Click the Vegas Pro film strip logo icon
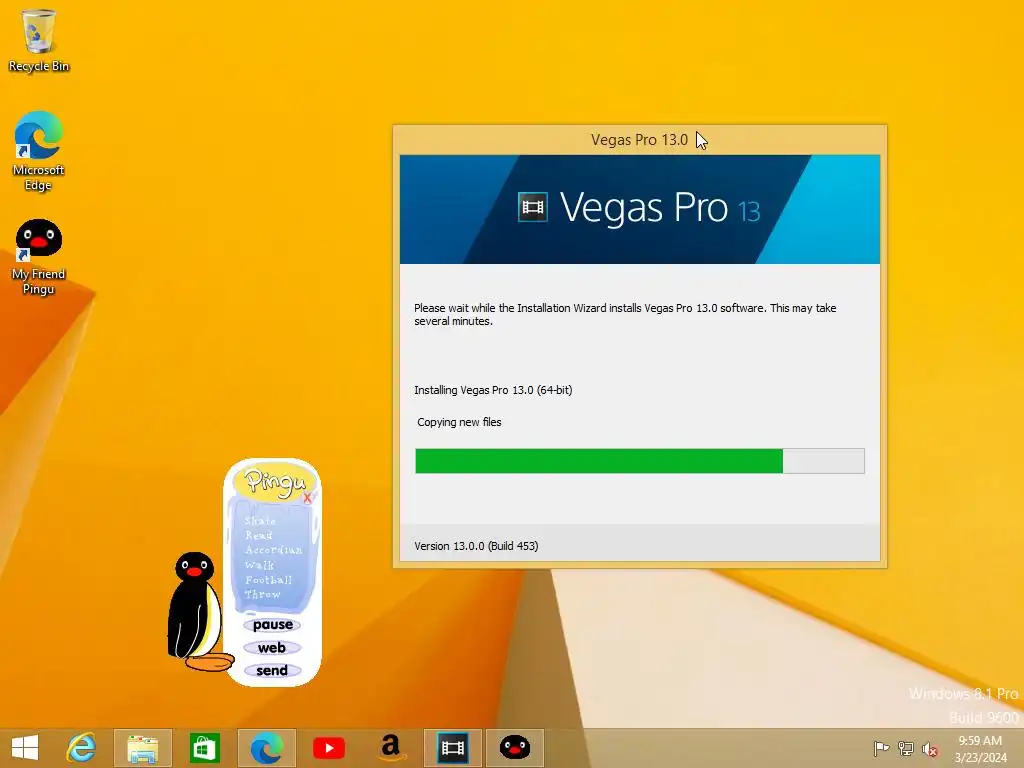1024x768 pixels. tap(533, 208)
